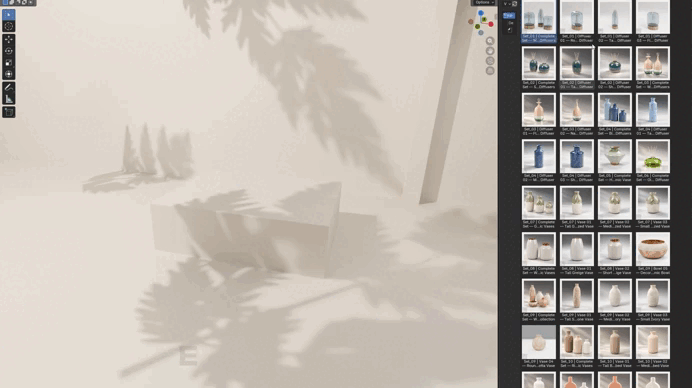The image size is (692, 388).
Task: Select Set_03 Diffuser 02 narrow pink thumbnail
Action: coord(576,114)
